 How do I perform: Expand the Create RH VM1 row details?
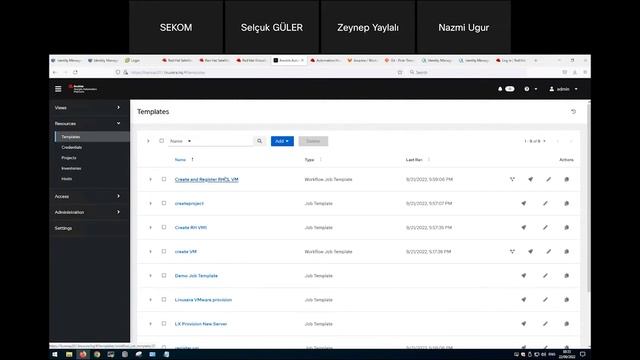coord(150,227)
